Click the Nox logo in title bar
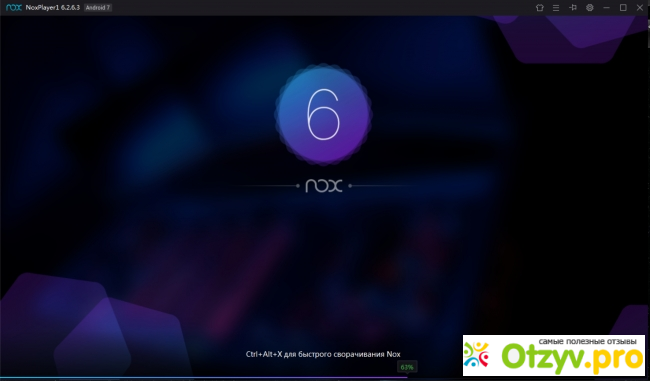The image size is (650, 381). pyautogui.click(x=14, y=7)
